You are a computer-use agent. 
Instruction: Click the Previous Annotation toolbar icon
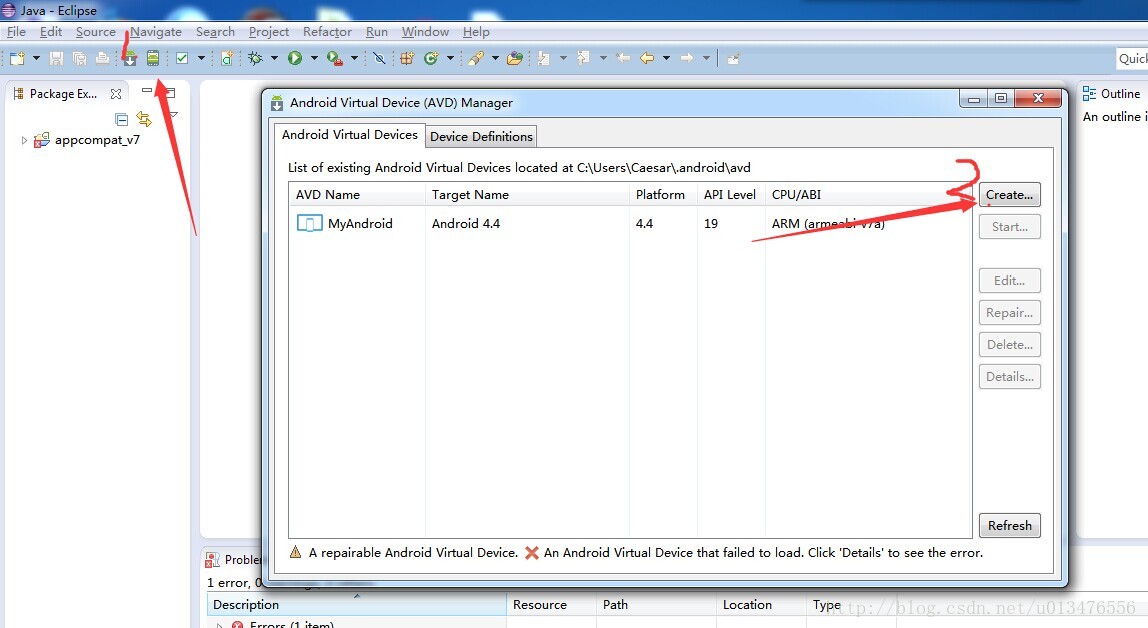pyautogui.click(x=584, y=59)
